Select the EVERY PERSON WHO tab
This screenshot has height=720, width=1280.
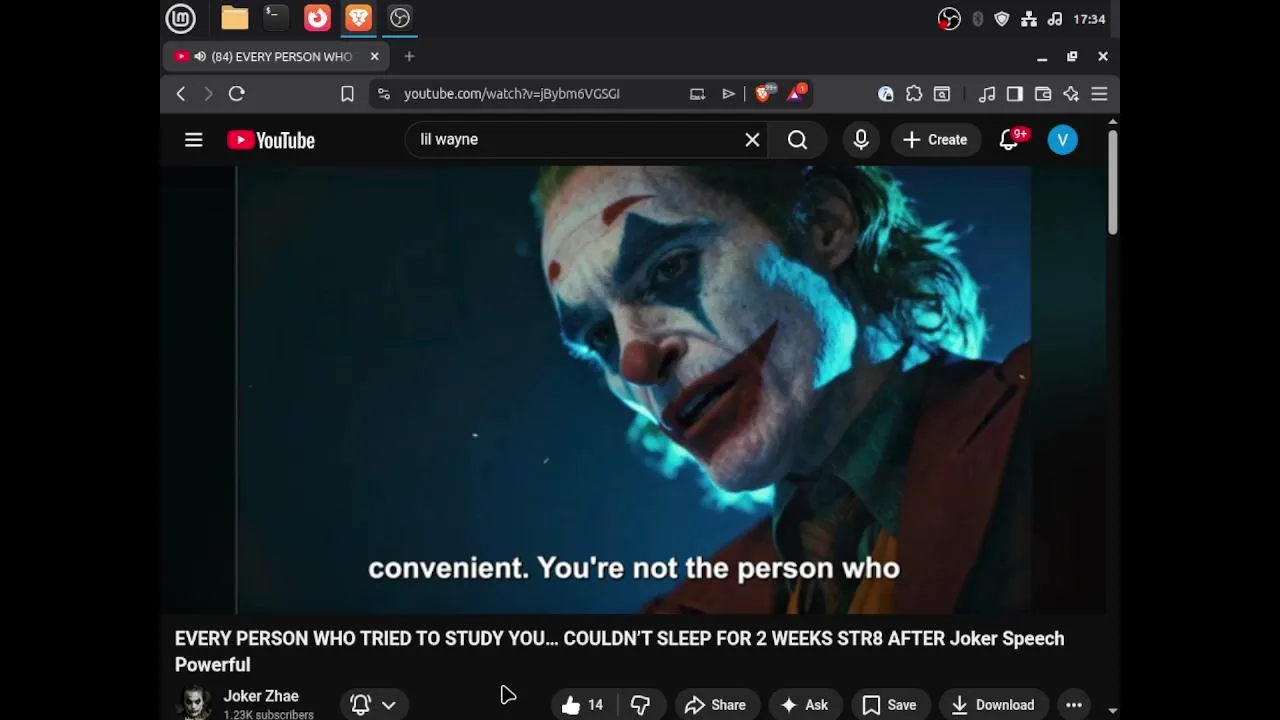tap(276, 57)
